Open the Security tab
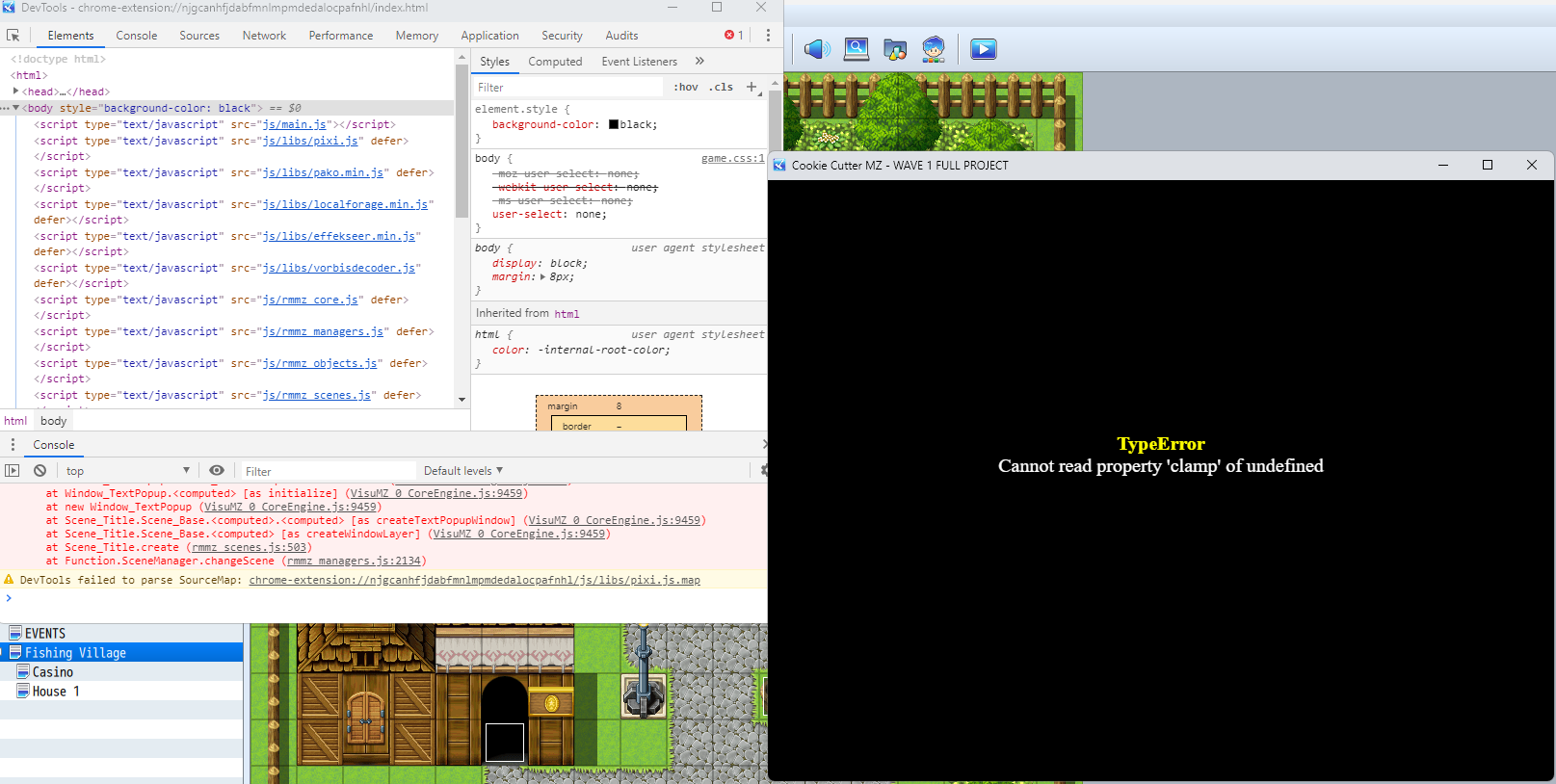The width and height of the screenshot is (1556, 784). point(562,36)
